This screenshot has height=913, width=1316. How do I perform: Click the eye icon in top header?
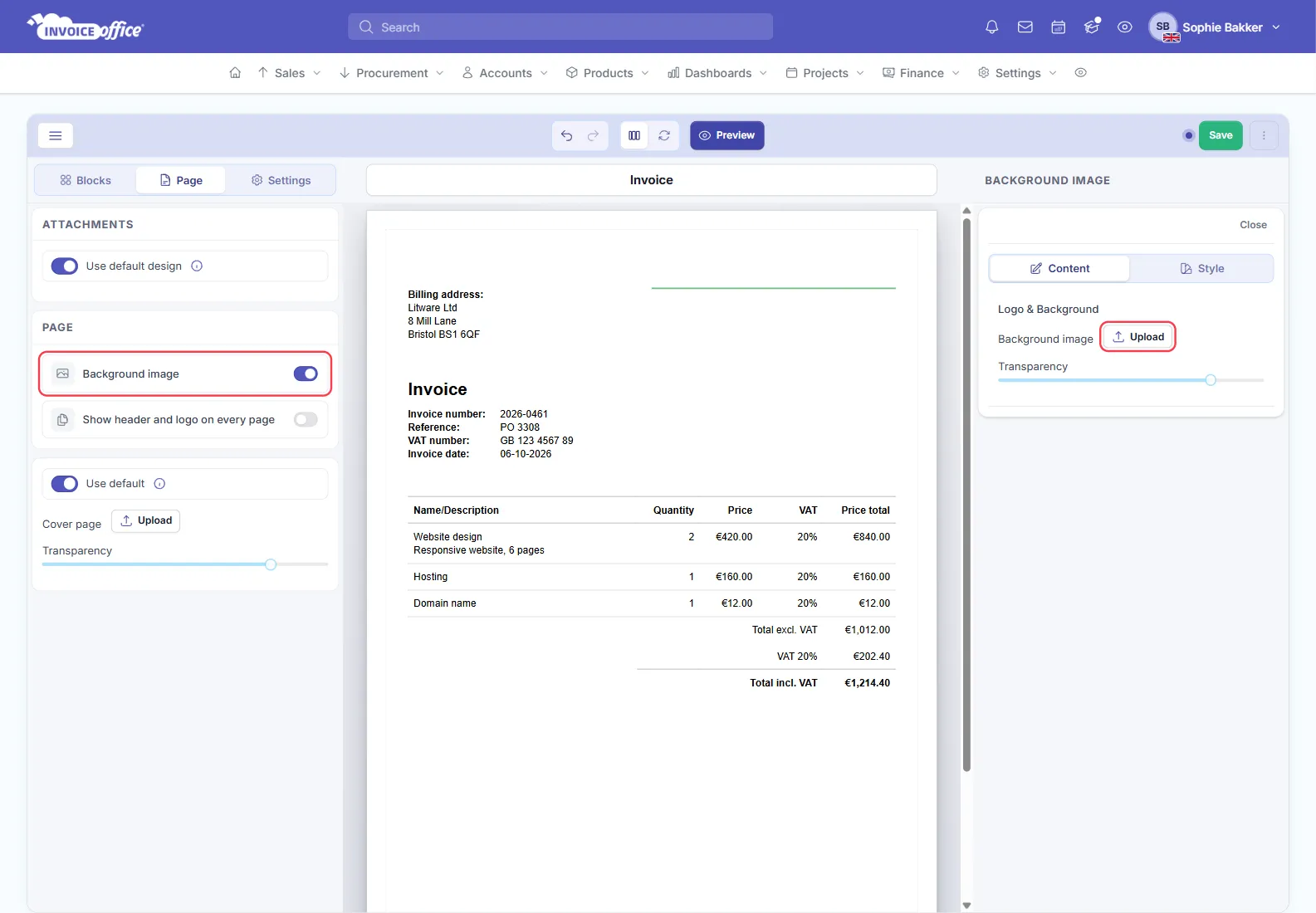point(1124,27)
